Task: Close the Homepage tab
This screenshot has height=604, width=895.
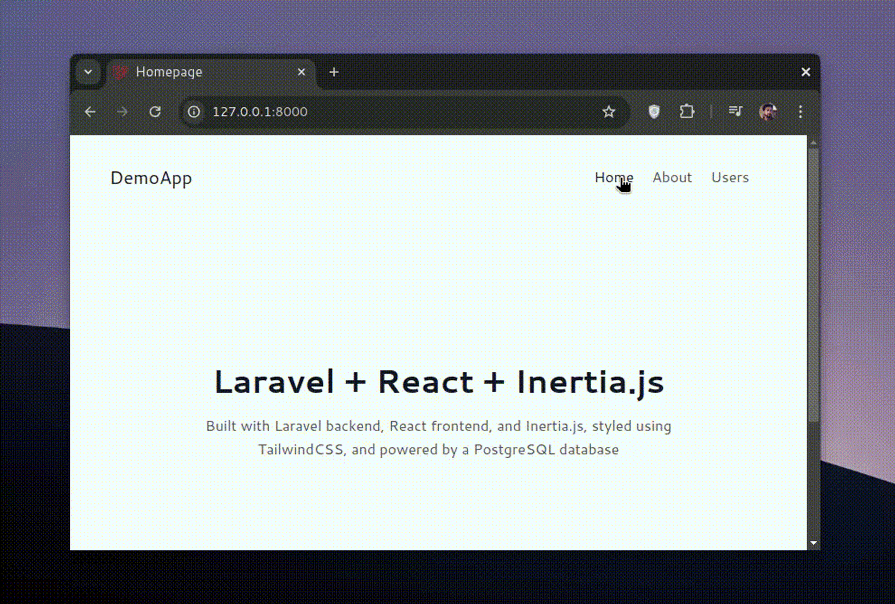Action: [x=301, y=71]
